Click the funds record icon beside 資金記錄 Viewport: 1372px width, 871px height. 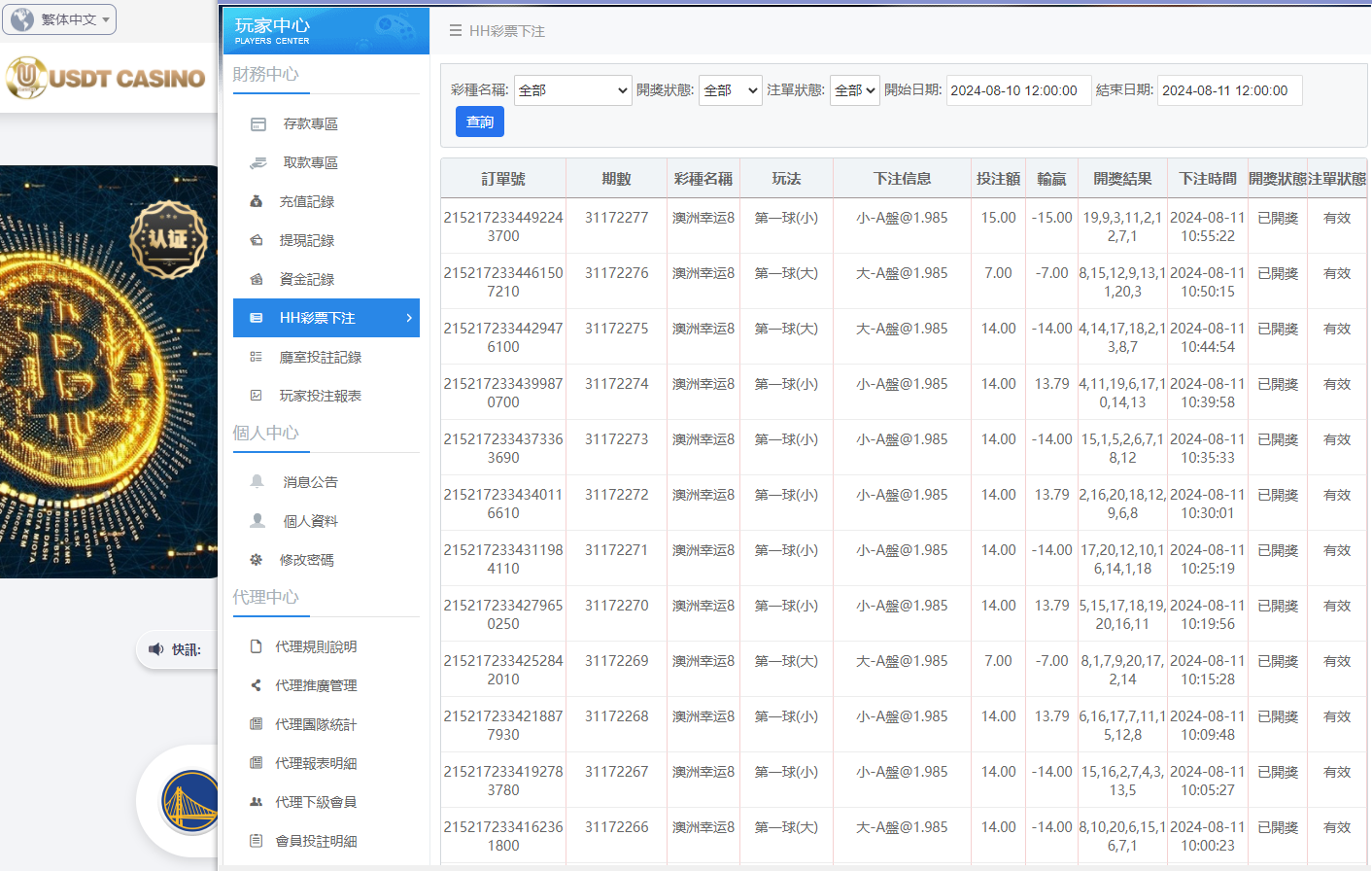click(256, 279)
